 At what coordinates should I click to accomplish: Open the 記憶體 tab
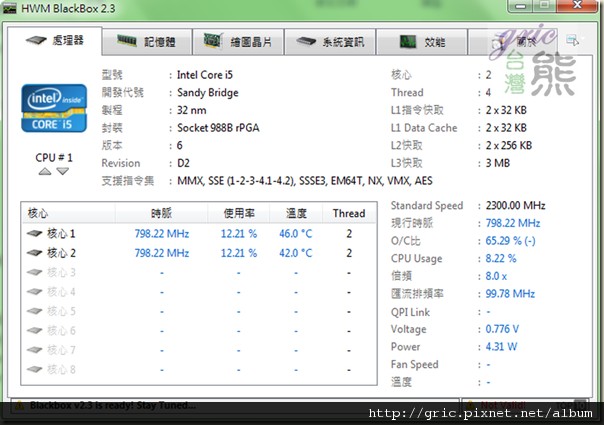click(x=147, y=42)
